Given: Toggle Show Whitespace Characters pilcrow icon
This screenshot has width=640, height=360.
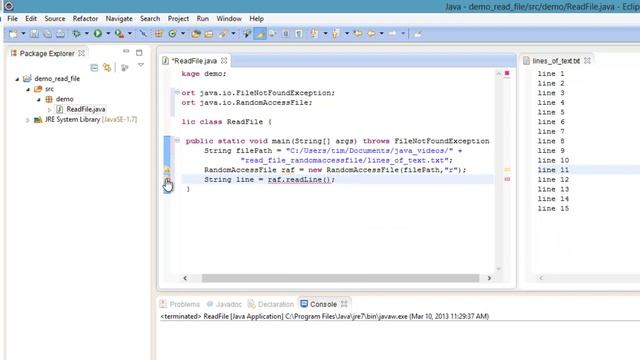Looking at the screenshot, I should point(299,34).
